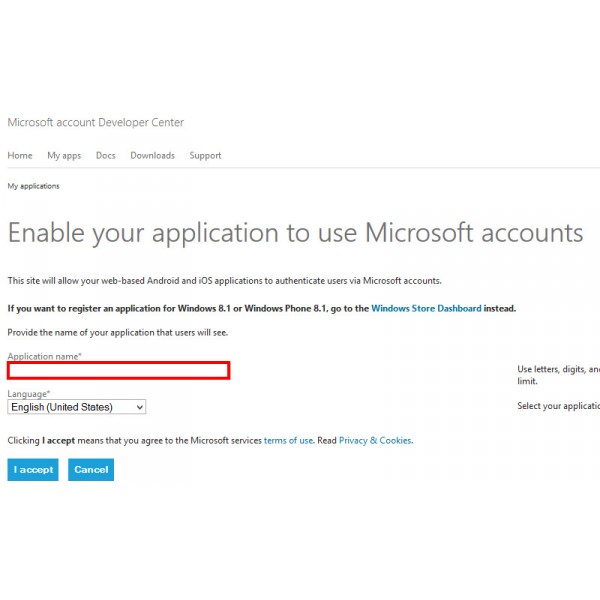
Task: Click the 'Provide the name of your application' text
Action: pyautogui.click(x=118, y=333)
